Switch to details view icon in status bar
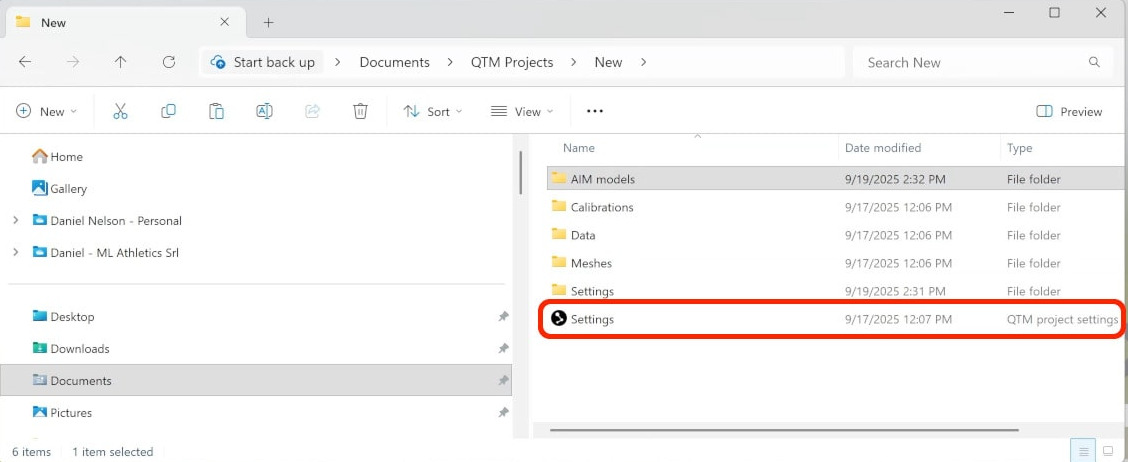 tap(1083, 451)
